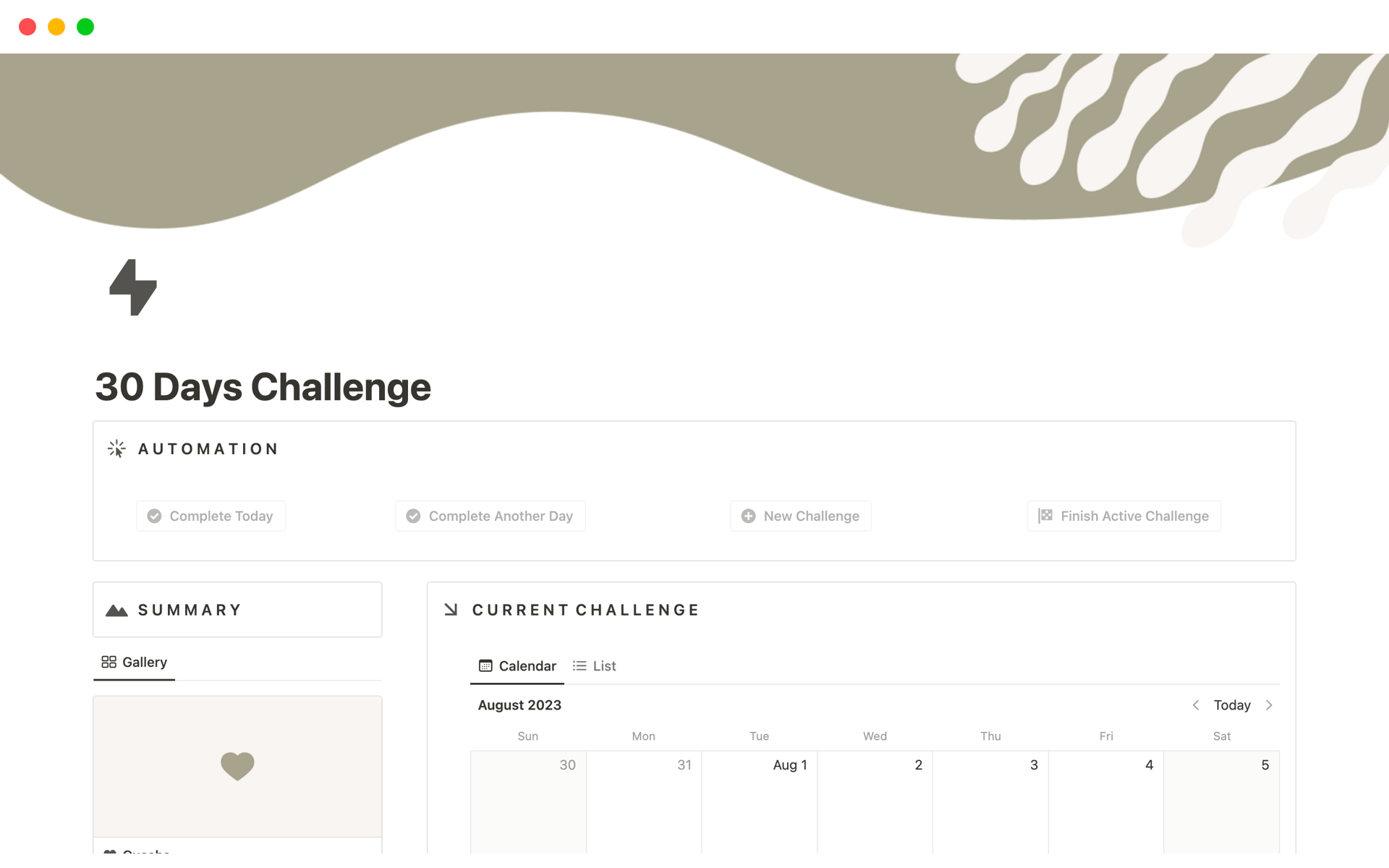Image resolution: width=1389 pixels, height=868 pixels.
Task: Click the List view icon
Action: (x=580, y=665)
